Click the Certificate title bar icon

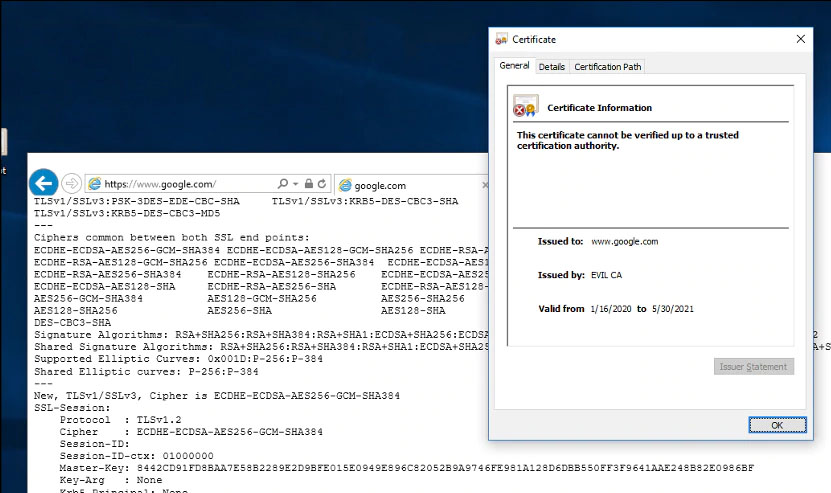(501, 39)
